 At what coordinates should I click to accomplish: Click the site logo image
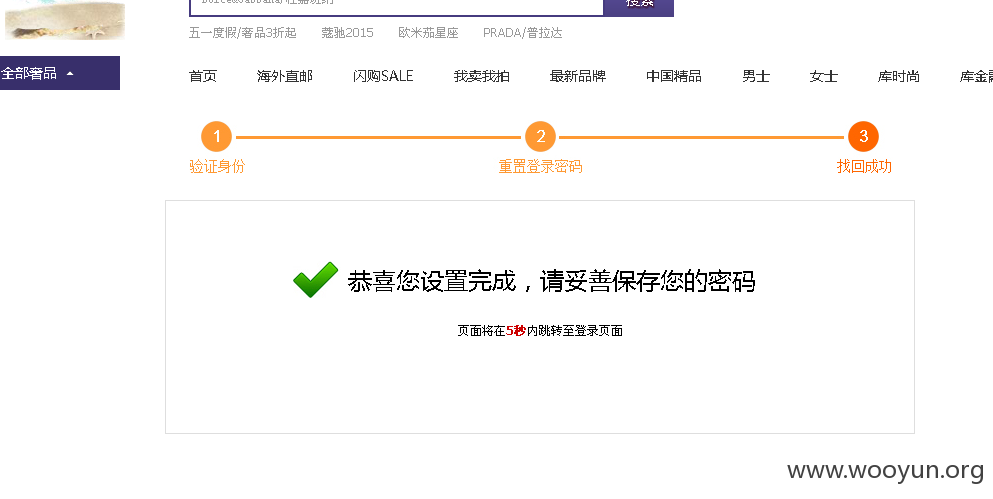65,19
